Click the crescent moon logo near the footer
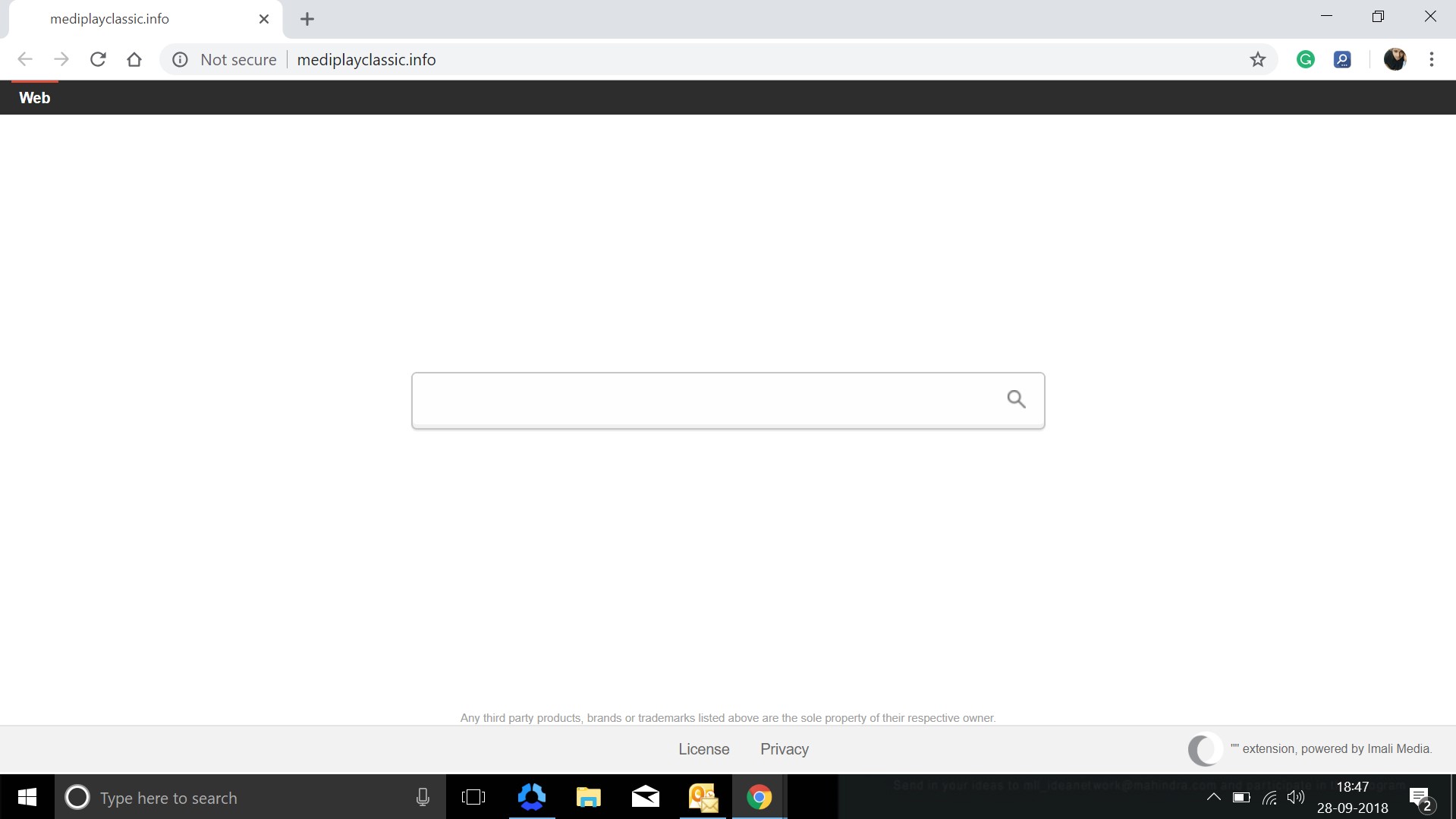 [x=1203, y=750]
